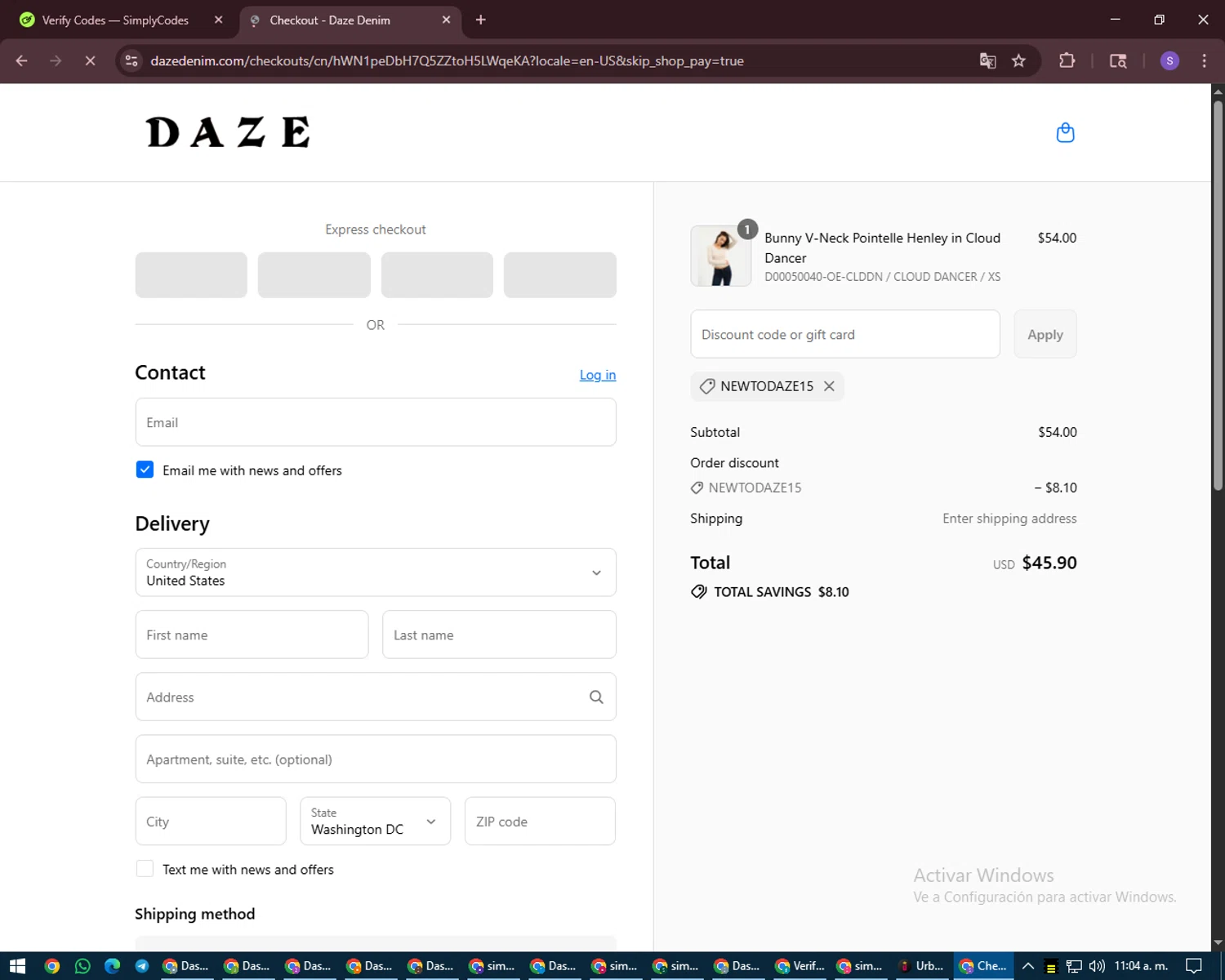Show hidden system tray icons
The image size is (1225, 980).
point(1028,966)
